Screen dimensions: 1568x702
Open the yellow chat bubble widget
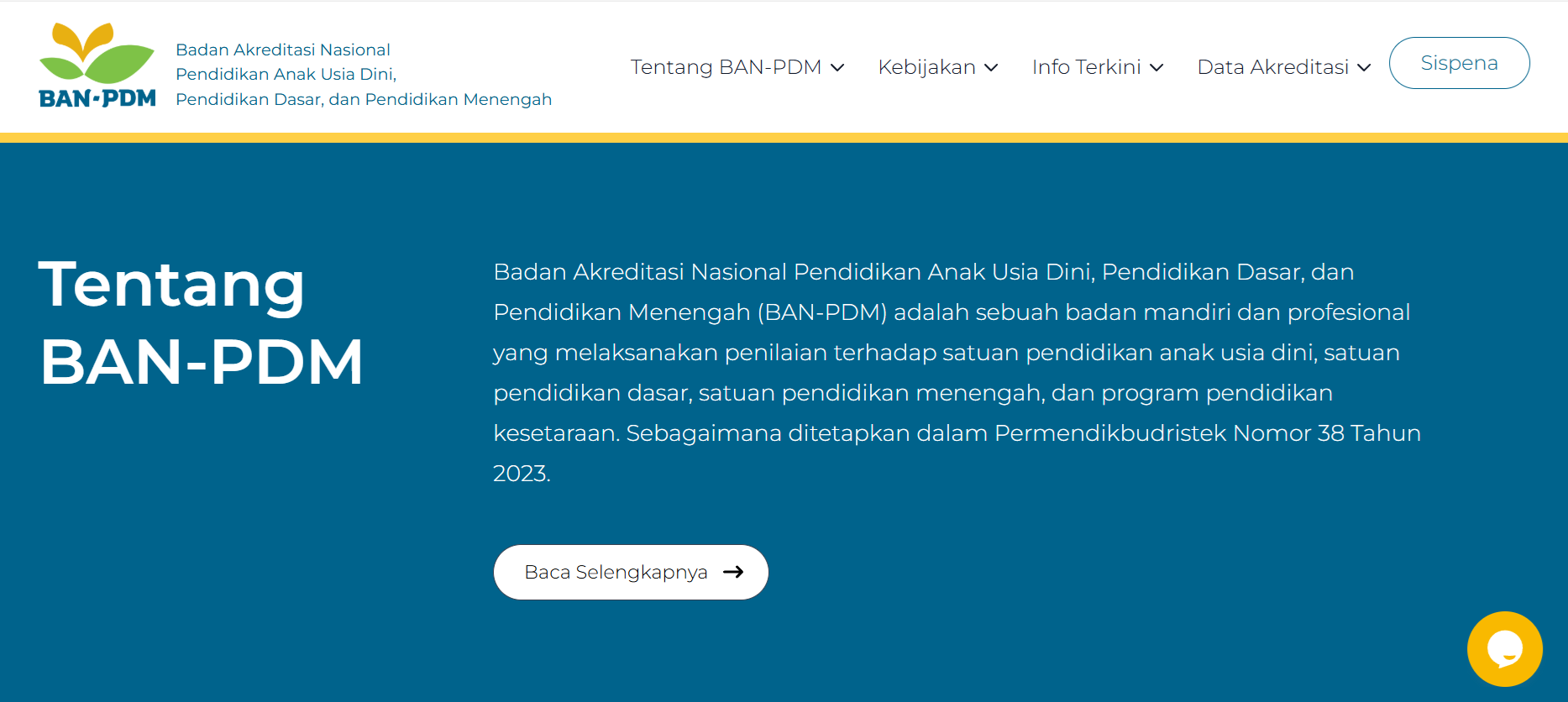[1504, 649]
